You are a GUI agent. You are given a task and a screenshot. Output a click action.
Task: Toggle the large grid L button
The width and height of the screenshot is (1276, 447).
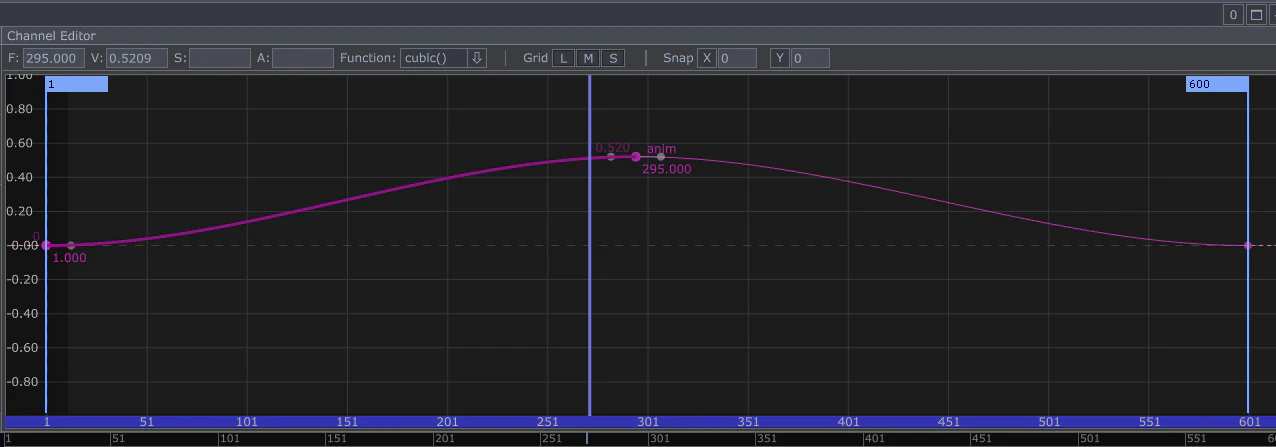tap(564, 58)
